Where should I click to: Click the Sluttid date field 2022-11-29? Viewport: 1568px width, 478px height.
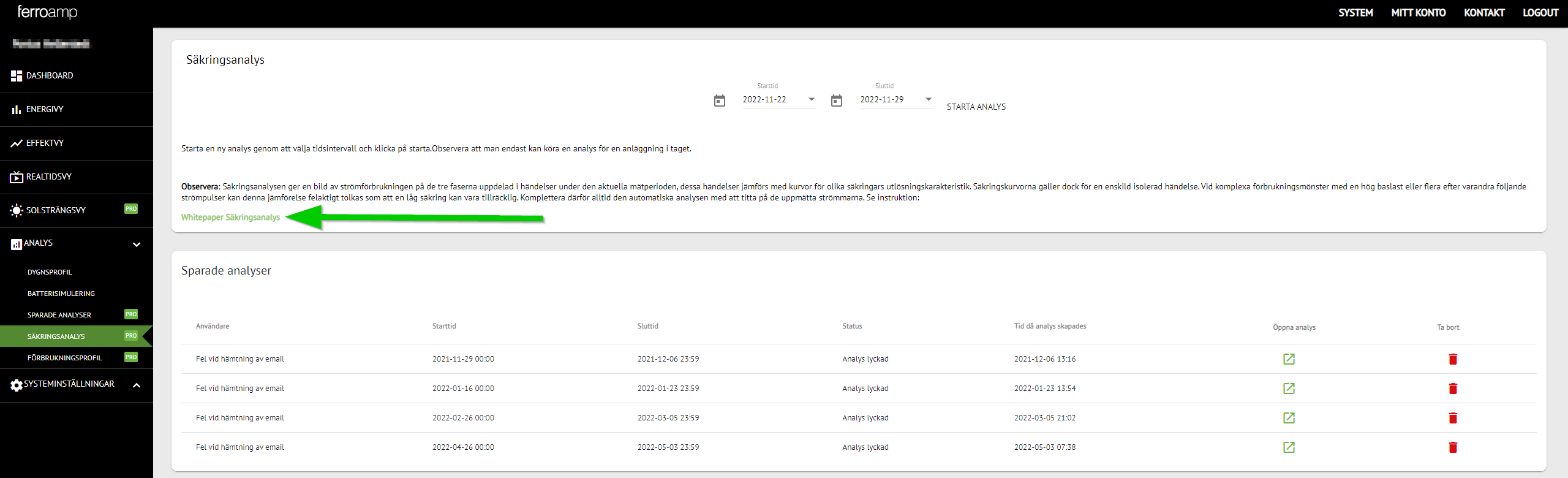[896, 100]
